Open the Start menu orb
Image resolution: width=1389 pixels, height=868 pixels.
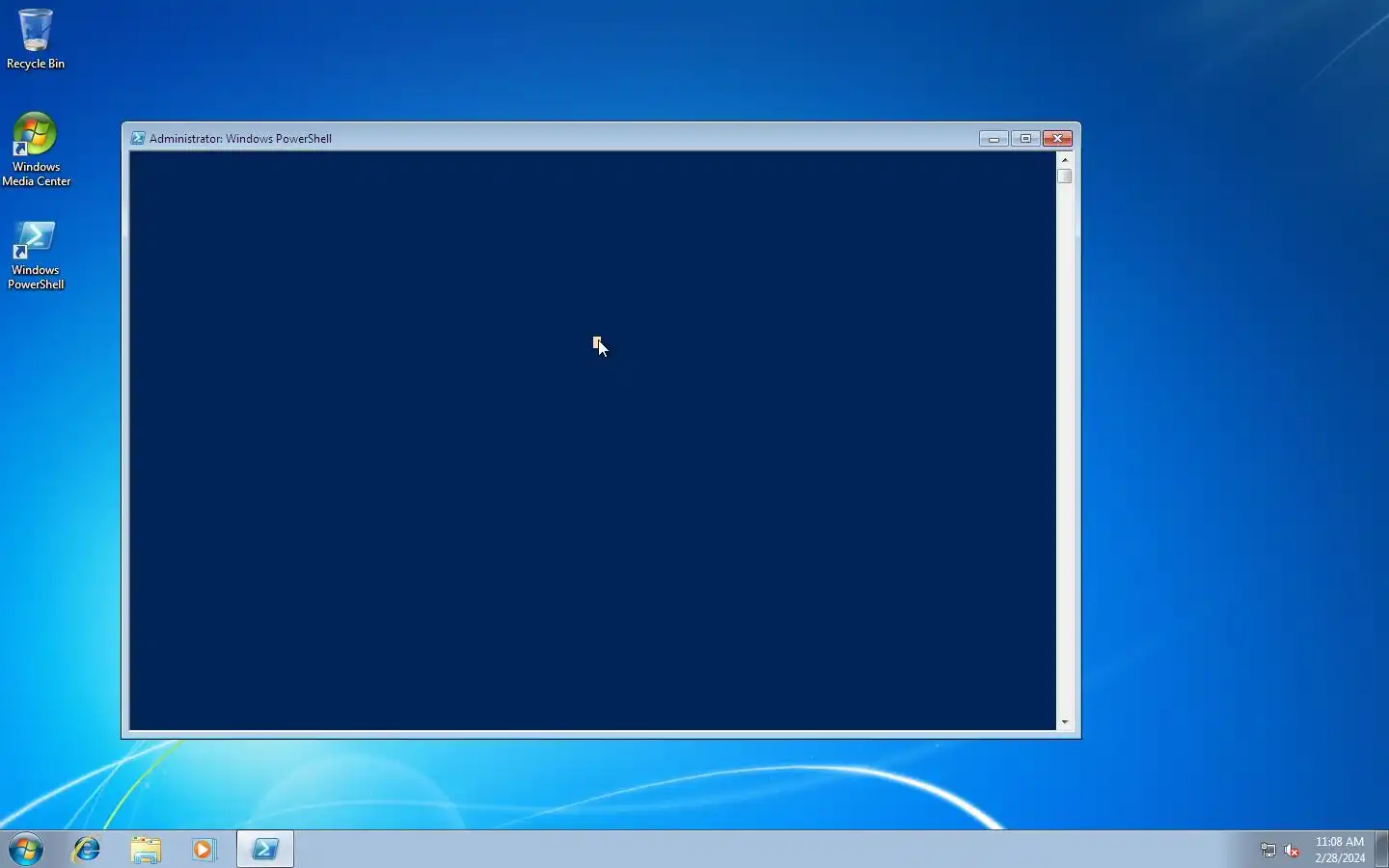pyautogui.click(x=26, y=849)
